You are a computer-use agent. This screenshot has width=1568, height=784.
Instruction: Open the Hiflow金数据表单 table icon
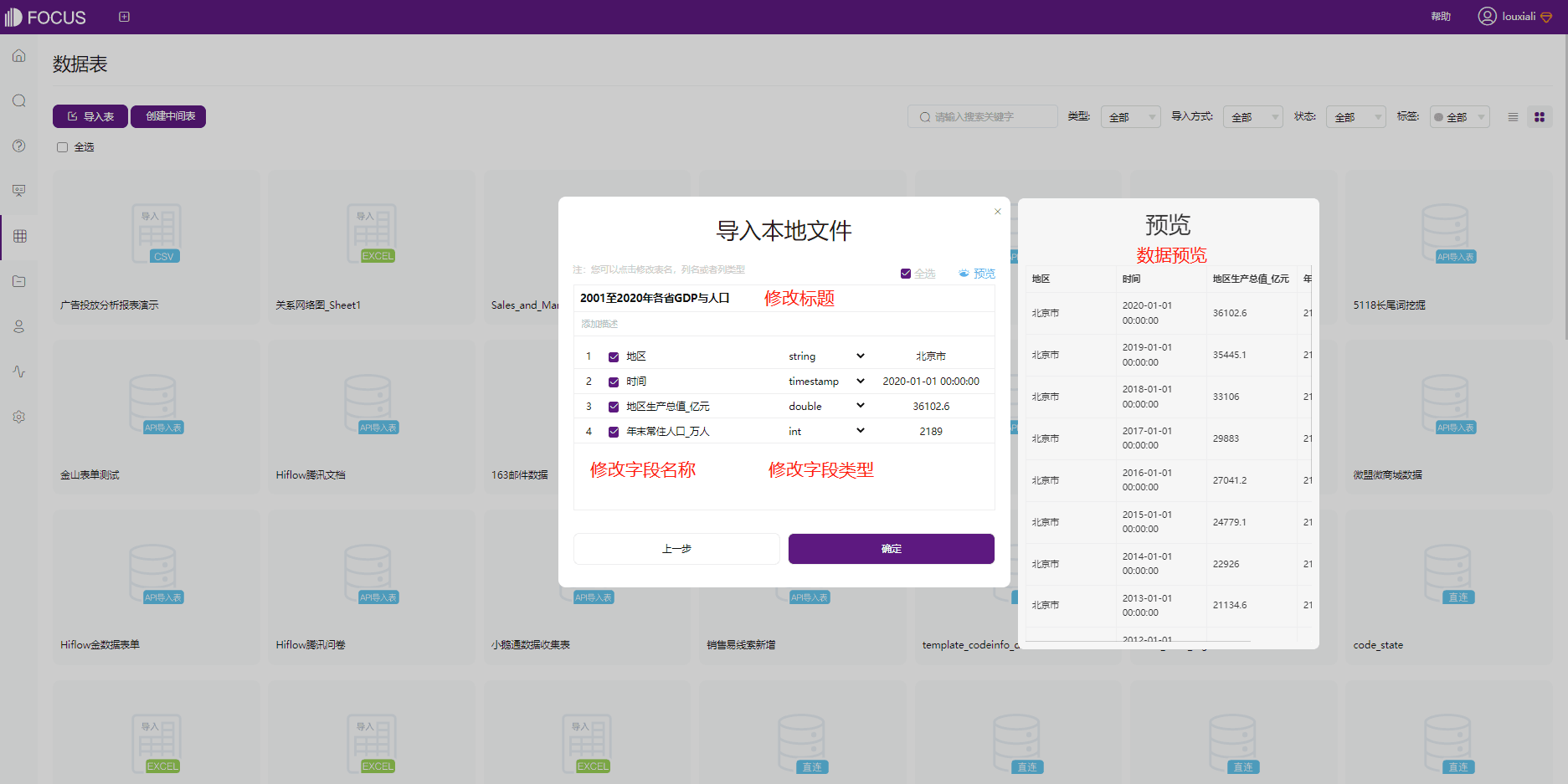pos(156,574)
